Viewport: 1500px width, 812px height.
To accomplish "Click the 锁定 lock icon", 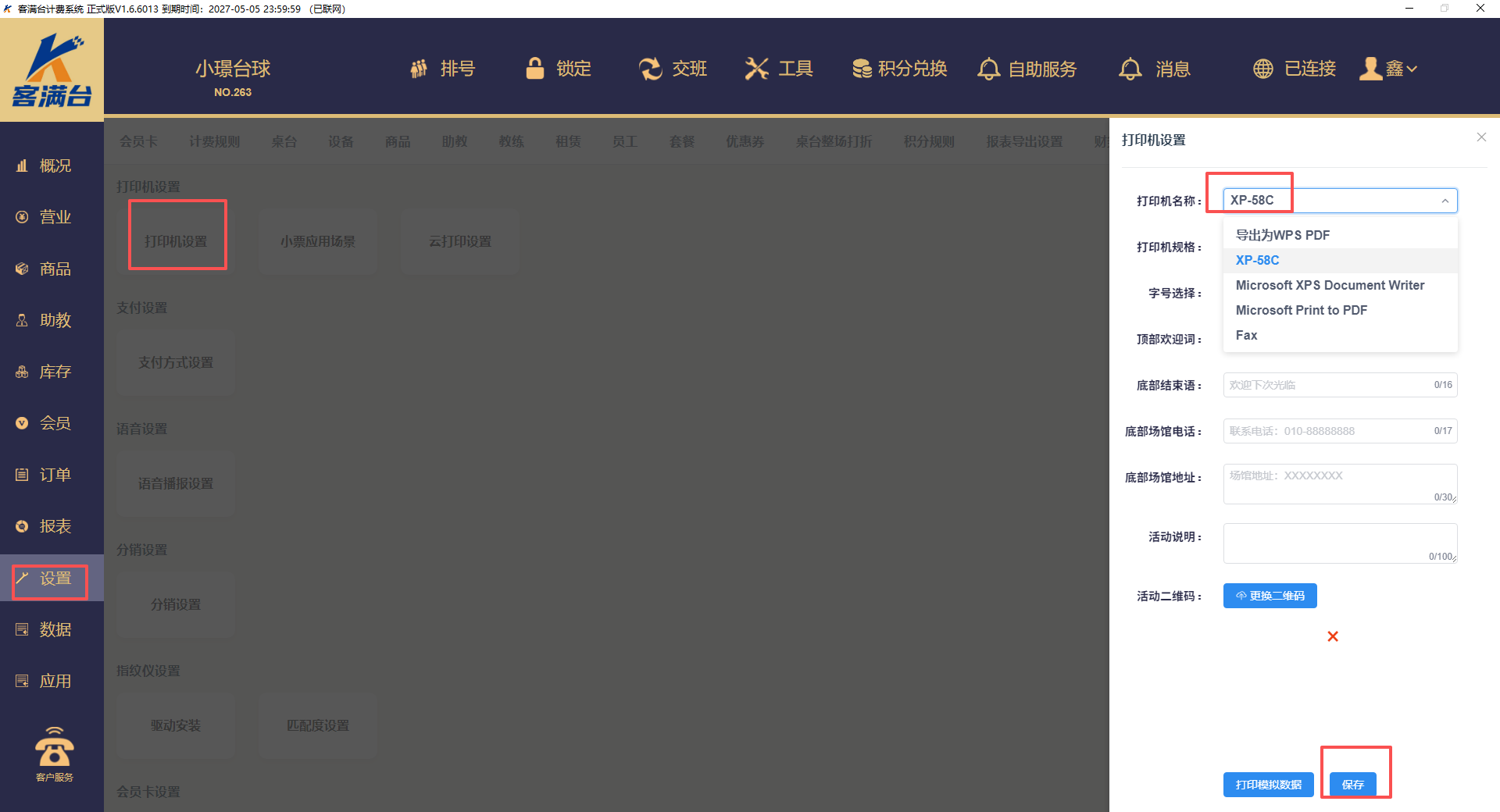I will coord(535,69).
